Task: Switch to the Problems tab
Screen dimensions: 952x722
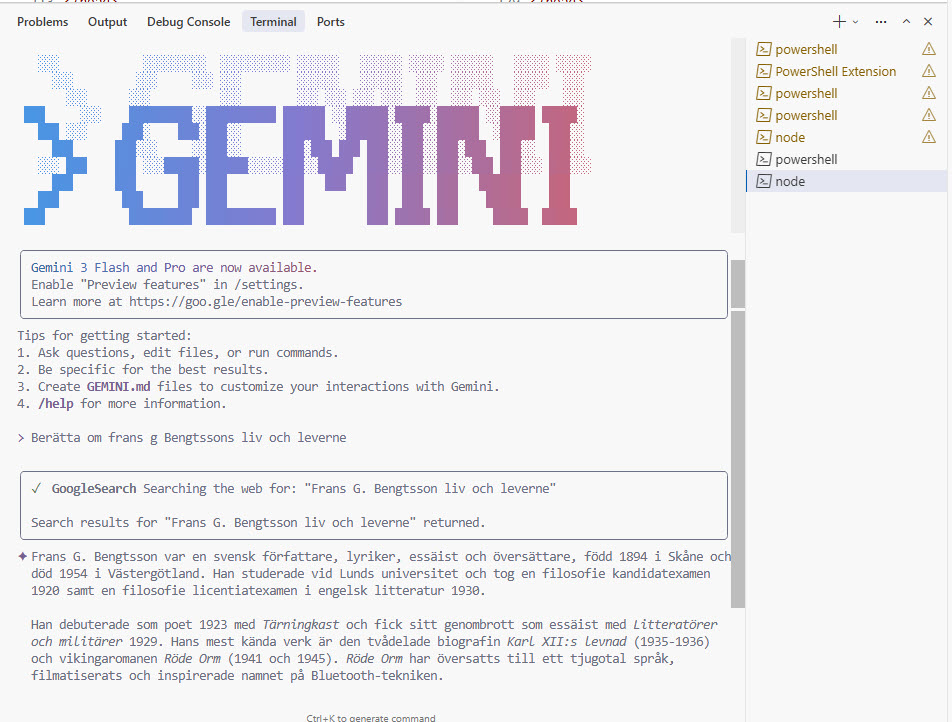Action: [42, 21]
